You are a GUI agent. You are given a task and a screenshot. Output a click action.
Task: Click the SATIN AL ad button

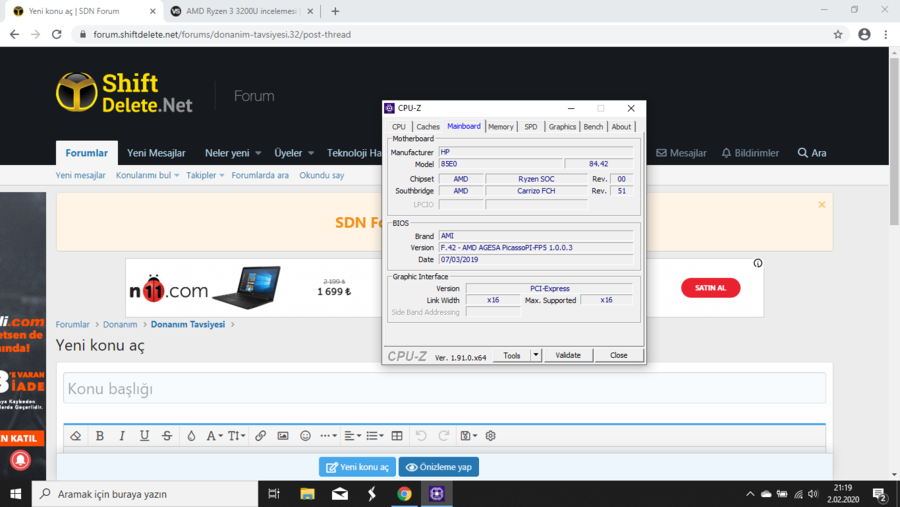pos(711,288)
